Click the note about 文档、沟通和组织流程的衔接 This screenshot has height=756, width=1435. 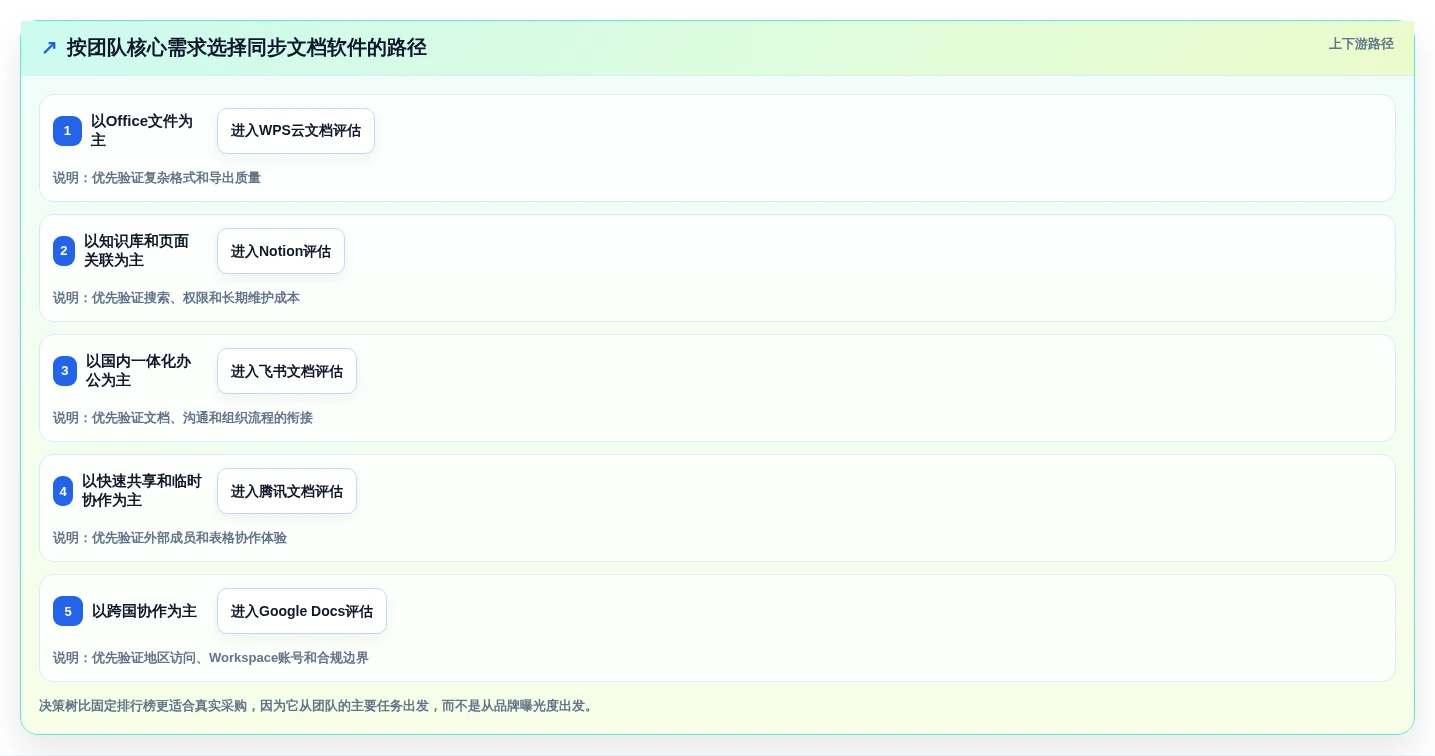tap(183, 418)
